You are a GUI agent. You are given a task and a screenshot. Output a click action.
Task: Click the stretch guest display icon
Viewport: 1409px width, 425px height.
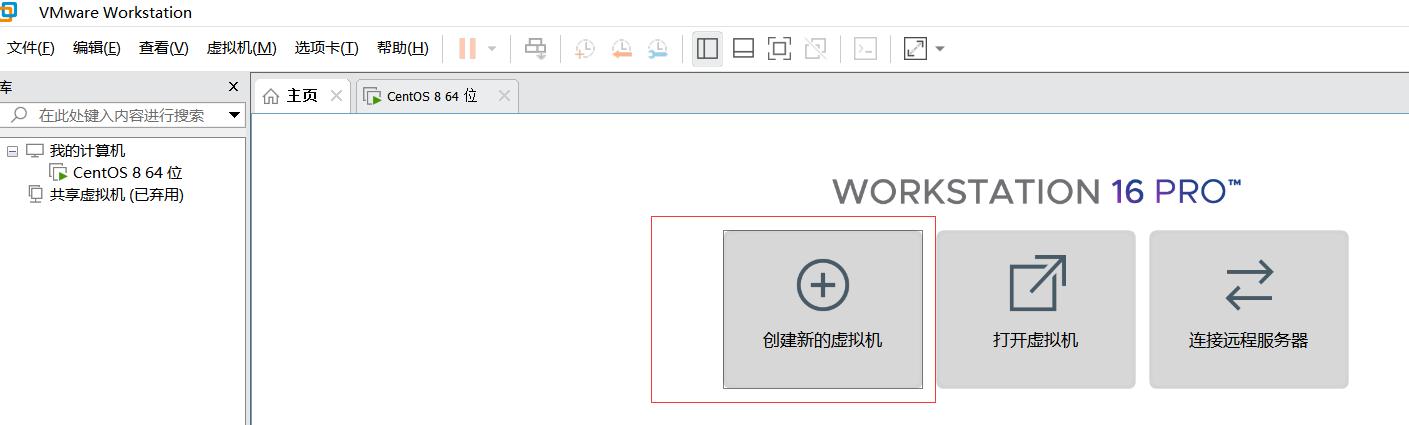tap(915, 48)
